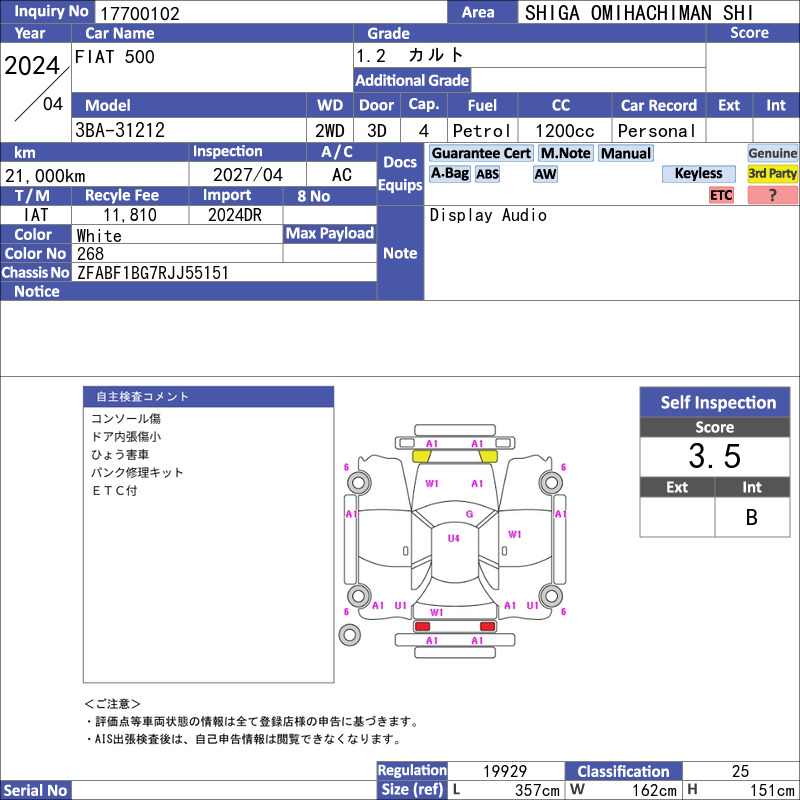
Task: Click the U4 roof marker on car diagram
Action: tap(453, 538)
